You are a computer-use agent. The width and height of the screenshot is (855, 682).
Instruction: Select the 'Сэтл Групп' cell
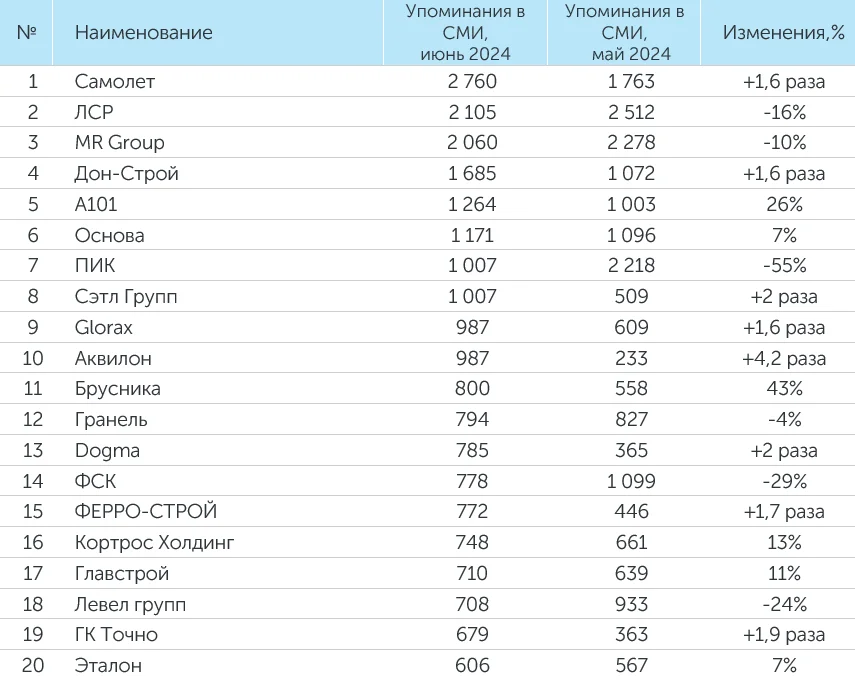pos(127,297)
